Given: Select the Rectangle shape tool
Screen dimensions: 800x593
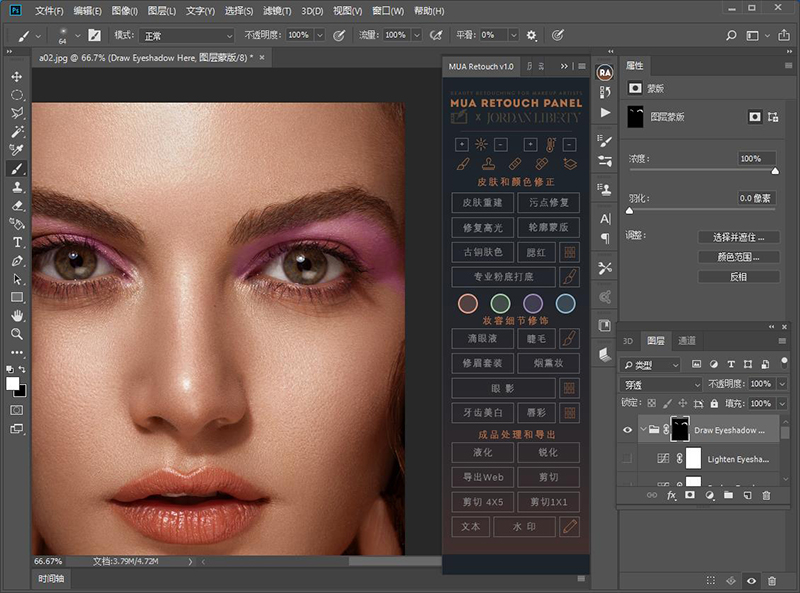Looking at the screenshot, I should [x=17, y=298].
